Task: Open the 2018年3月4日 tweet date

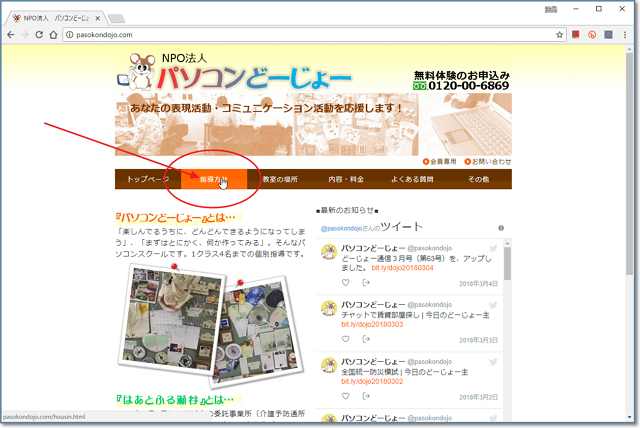Action: coord(478,284)
